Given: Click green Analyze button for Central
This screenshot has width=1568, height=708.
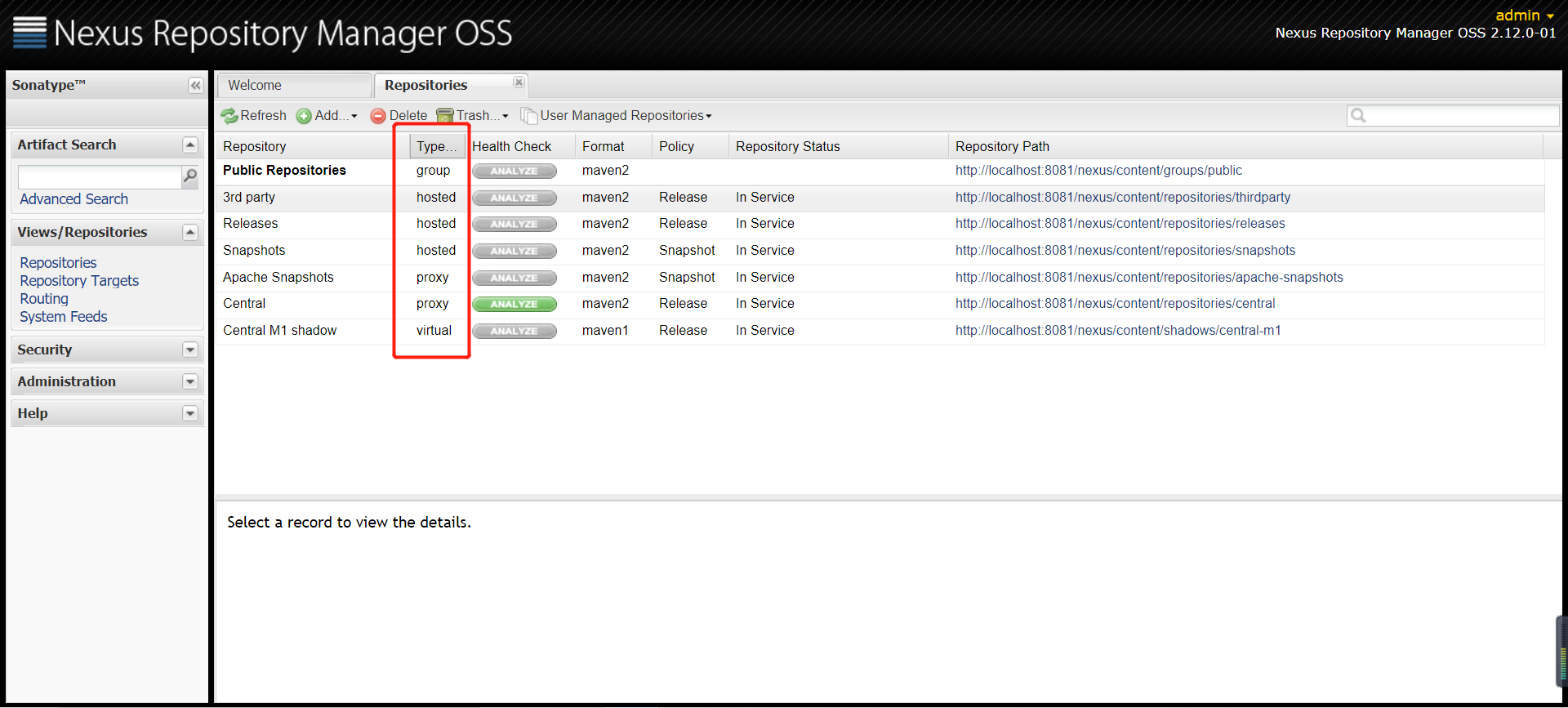Looking at the screenshot, I should click(x=514, y=305).
